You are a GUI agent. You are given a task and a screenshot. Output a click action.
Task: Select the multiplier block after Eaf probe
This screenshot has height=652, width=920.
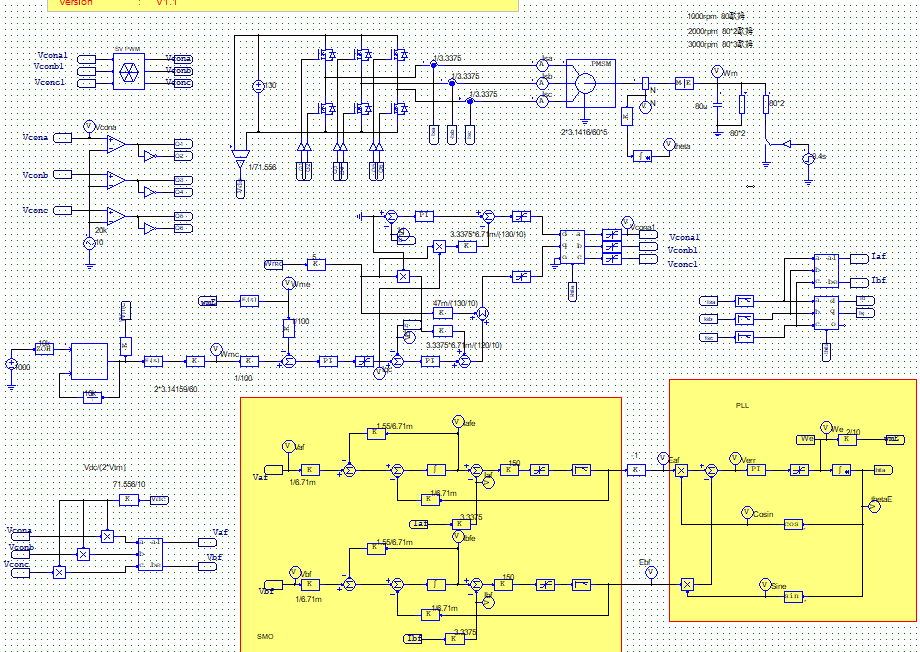pyautogui.click(x=681, y=470)
